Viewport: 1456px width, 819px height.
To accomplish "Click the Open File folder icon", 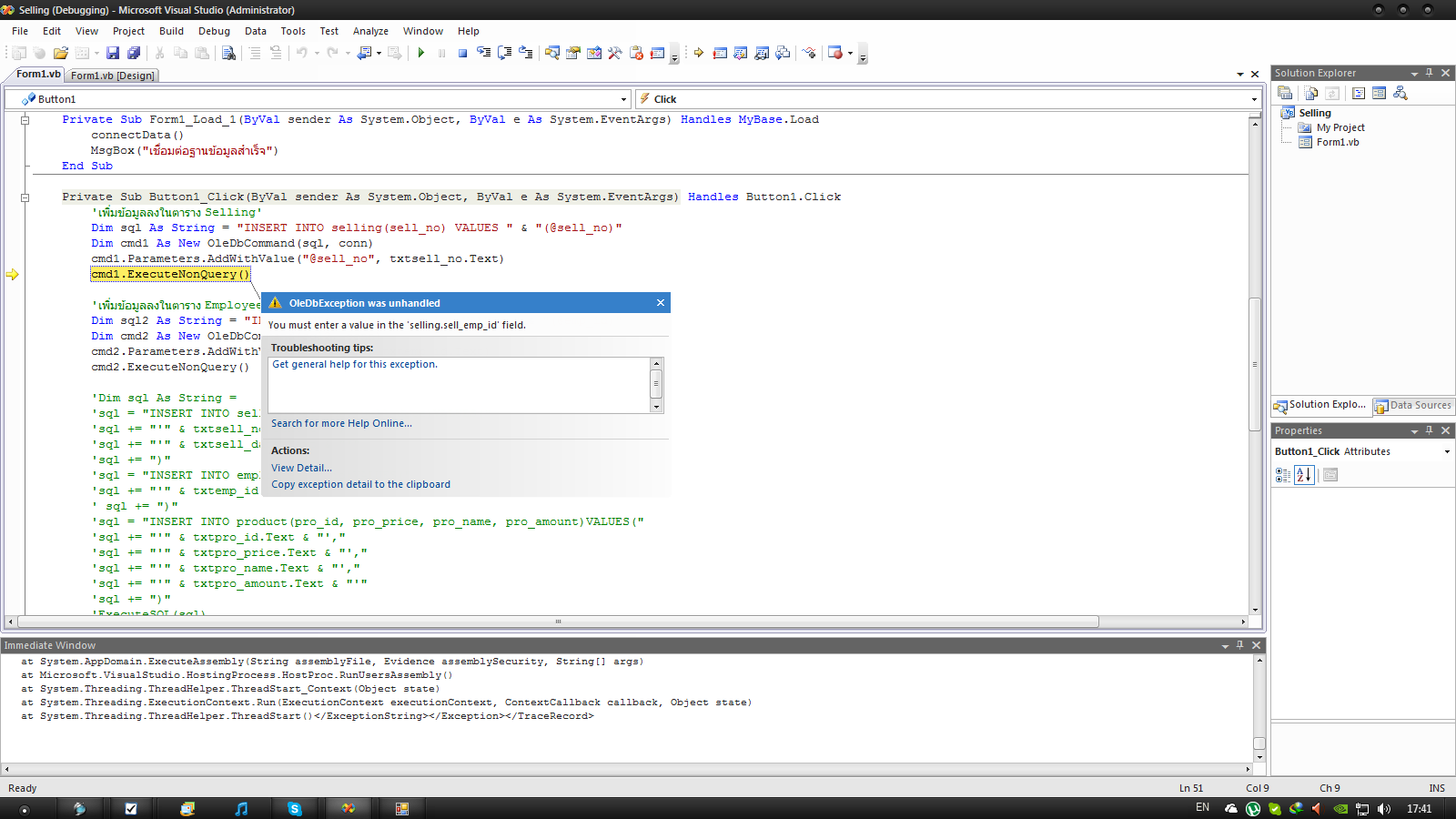I will (x=61, y=53).
